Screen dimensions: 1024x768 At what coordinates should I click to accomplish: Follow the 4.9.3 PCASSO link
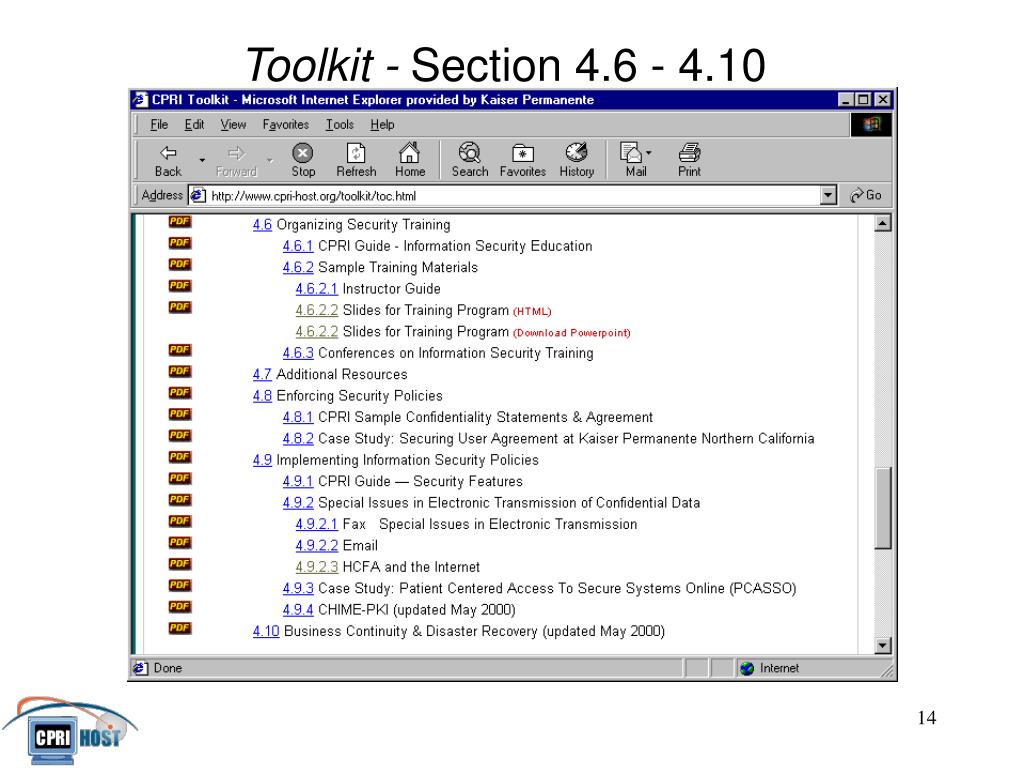click(x=298, y=588)
